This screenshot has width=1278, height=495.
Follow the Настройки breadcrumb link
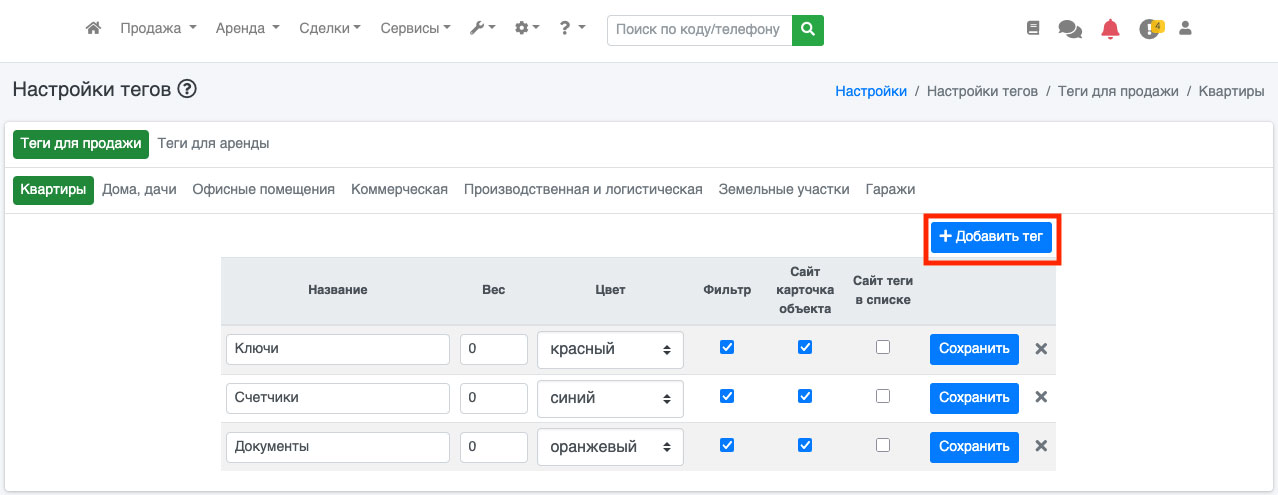(x=871, y=91)
